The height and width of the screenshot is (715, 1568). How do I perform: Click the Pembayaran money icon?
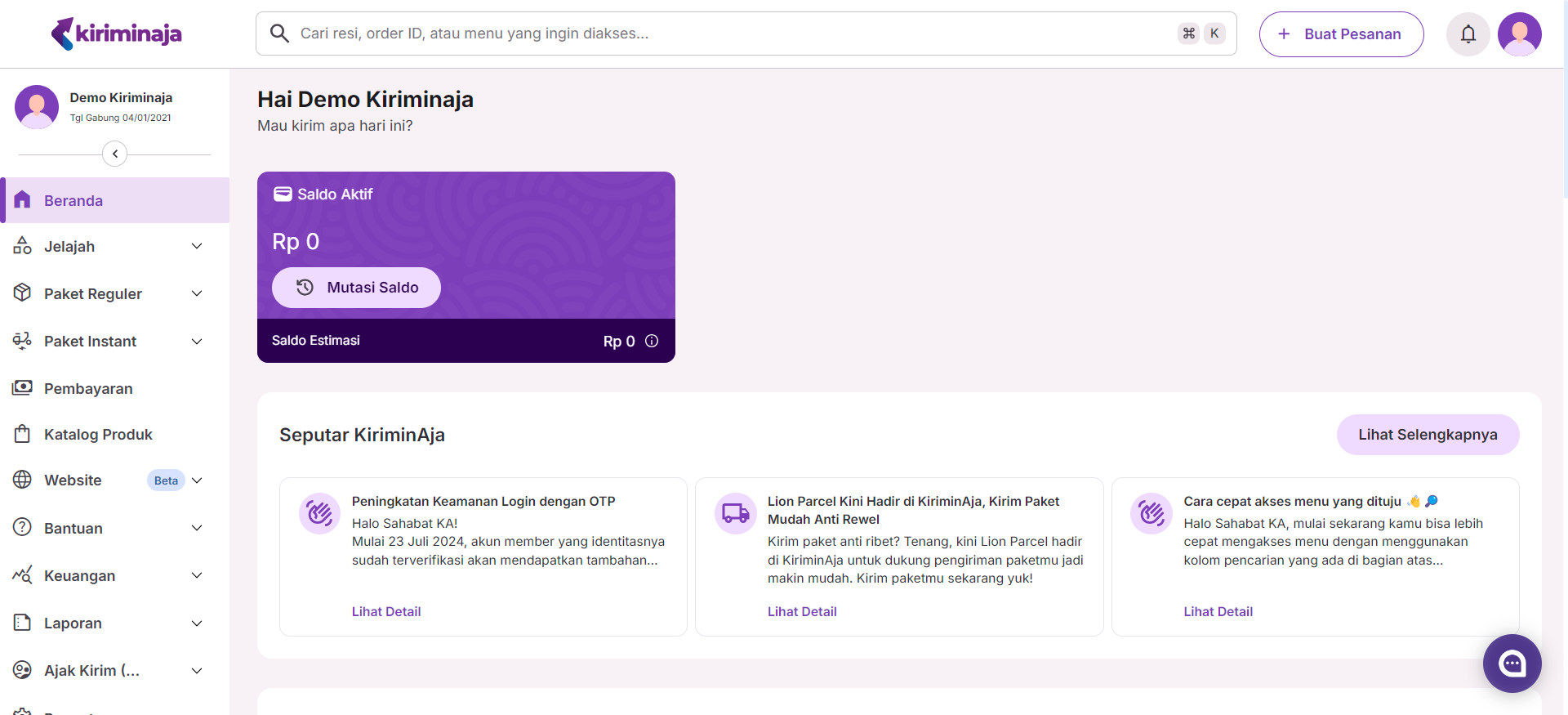click(22, 387)
